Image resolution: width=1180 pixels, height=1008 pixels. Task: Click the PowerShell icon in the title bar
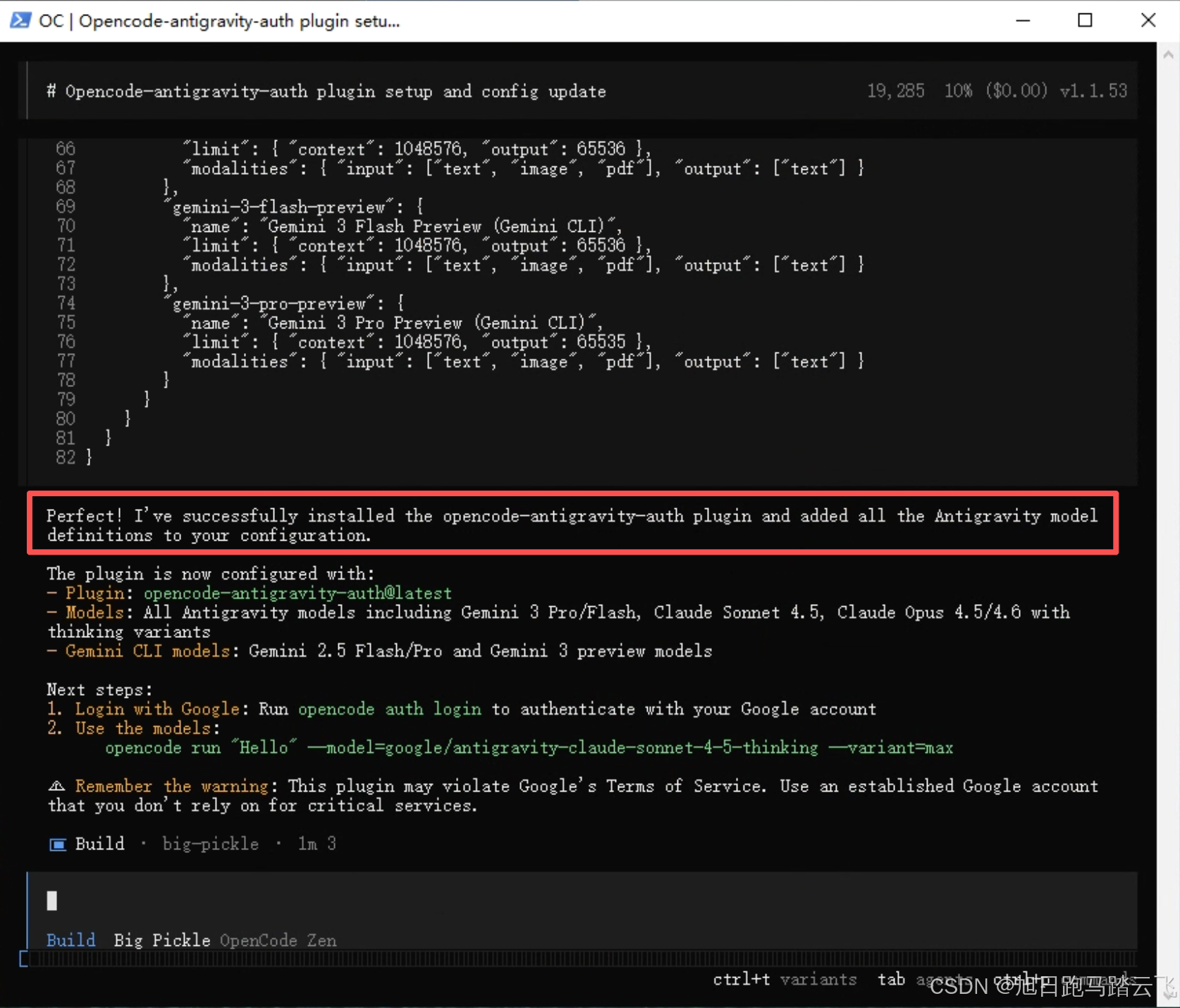click(19, 20)
